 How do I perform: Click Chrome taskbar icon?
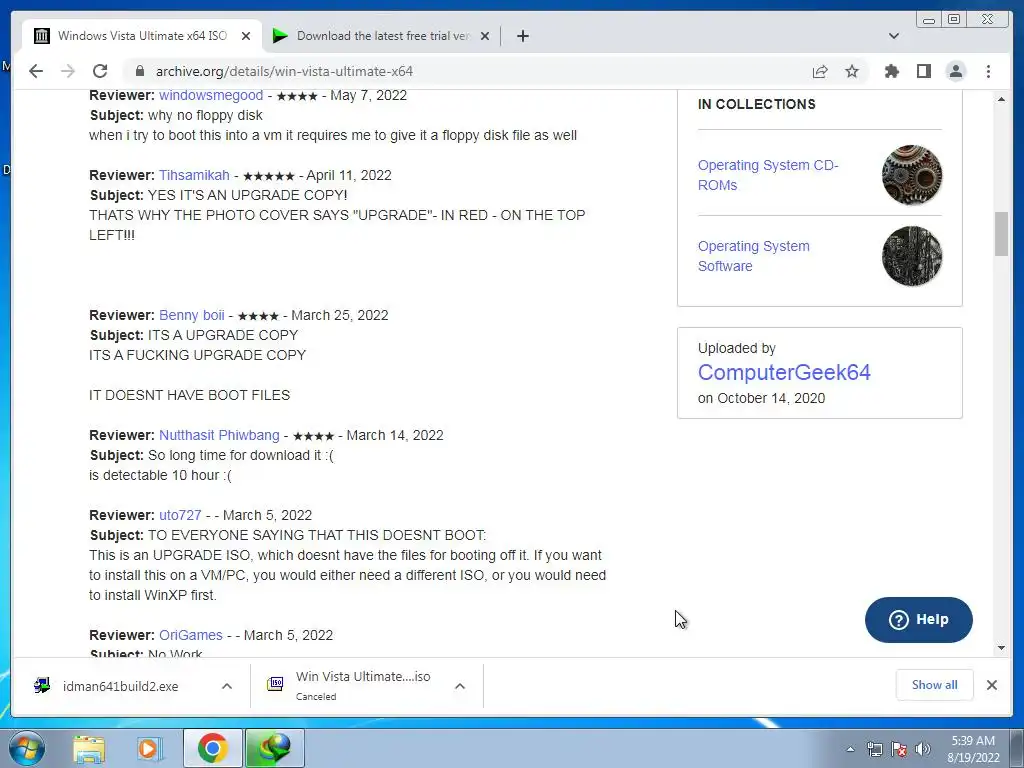point(212,748)
